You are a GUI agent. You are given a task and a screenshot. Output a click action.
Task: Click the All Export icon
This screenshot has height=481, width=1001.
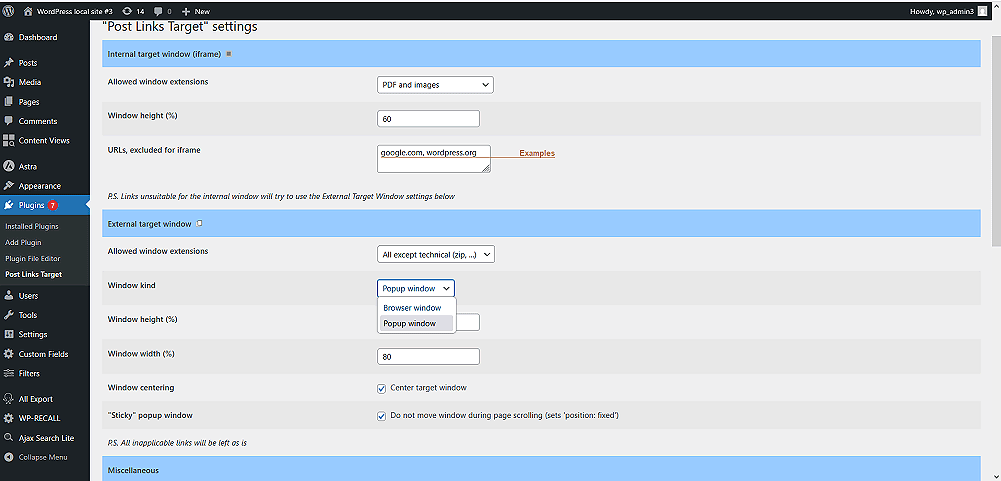9,399
